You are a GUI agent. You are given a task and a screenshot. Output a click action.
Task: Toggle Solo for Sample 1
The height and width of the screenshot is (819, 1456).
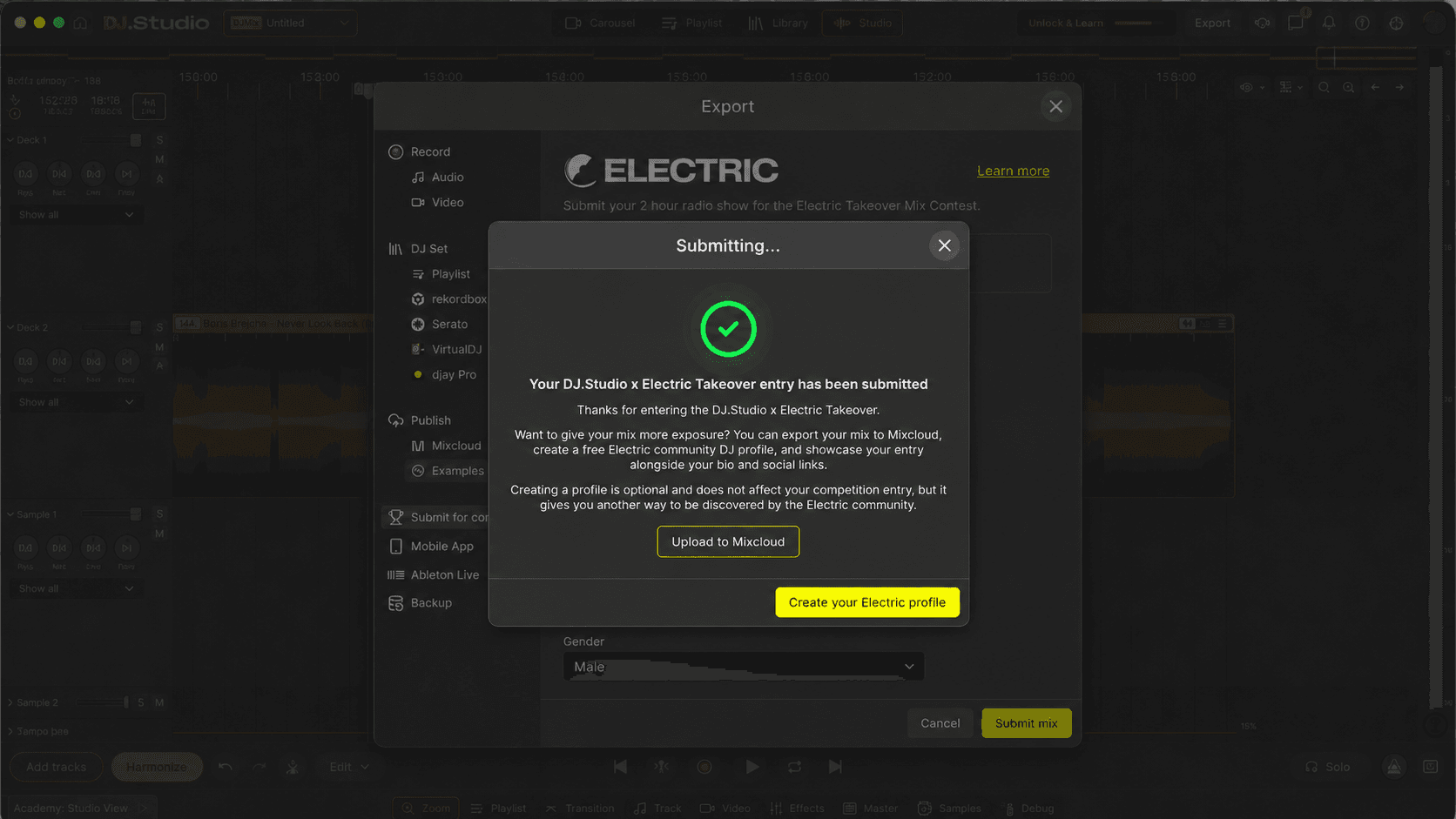point(159,514)
